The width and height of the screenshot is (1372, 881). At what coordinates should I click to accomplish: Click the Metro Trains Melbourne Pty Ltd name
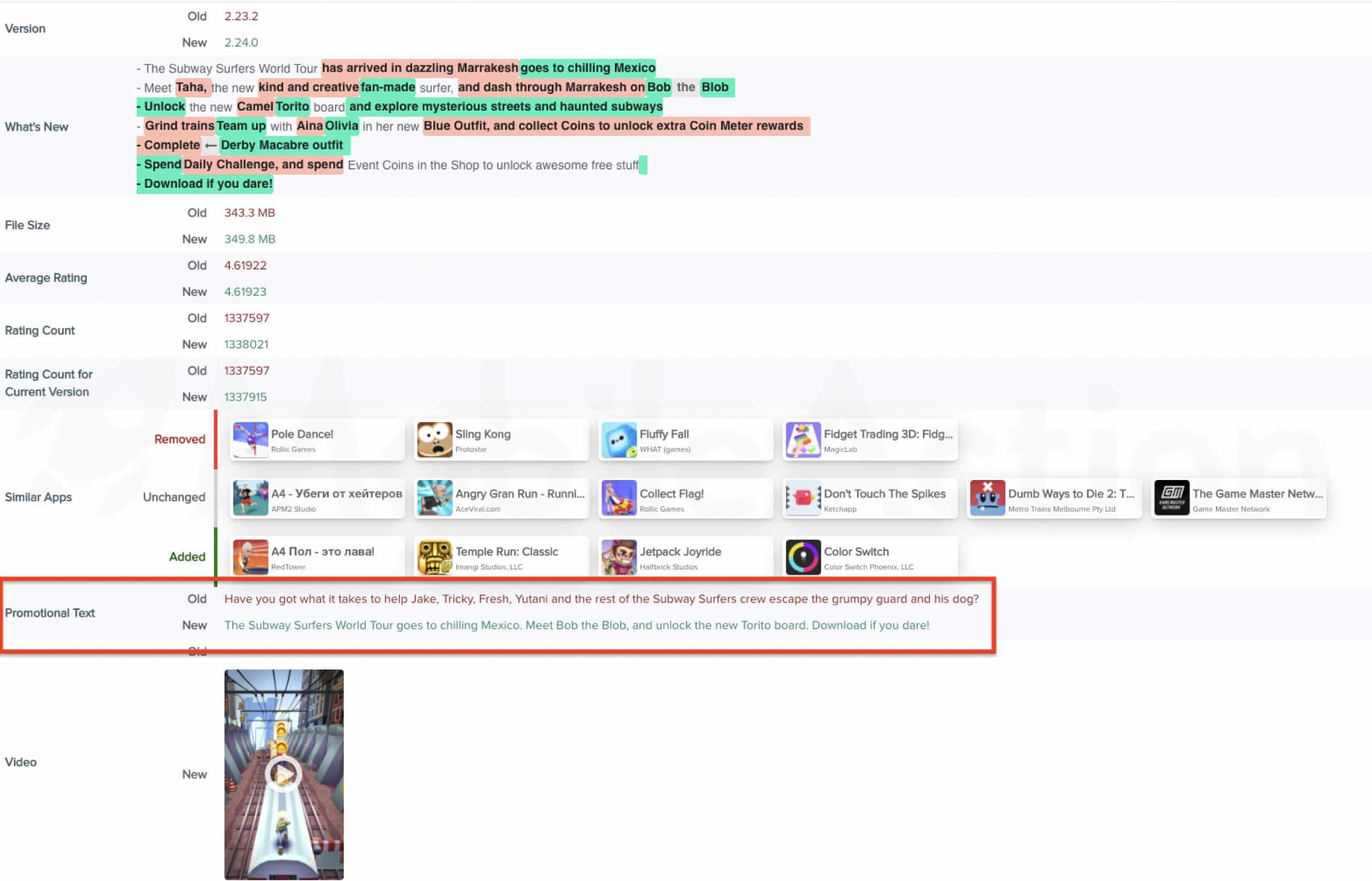click(1061, 509)
